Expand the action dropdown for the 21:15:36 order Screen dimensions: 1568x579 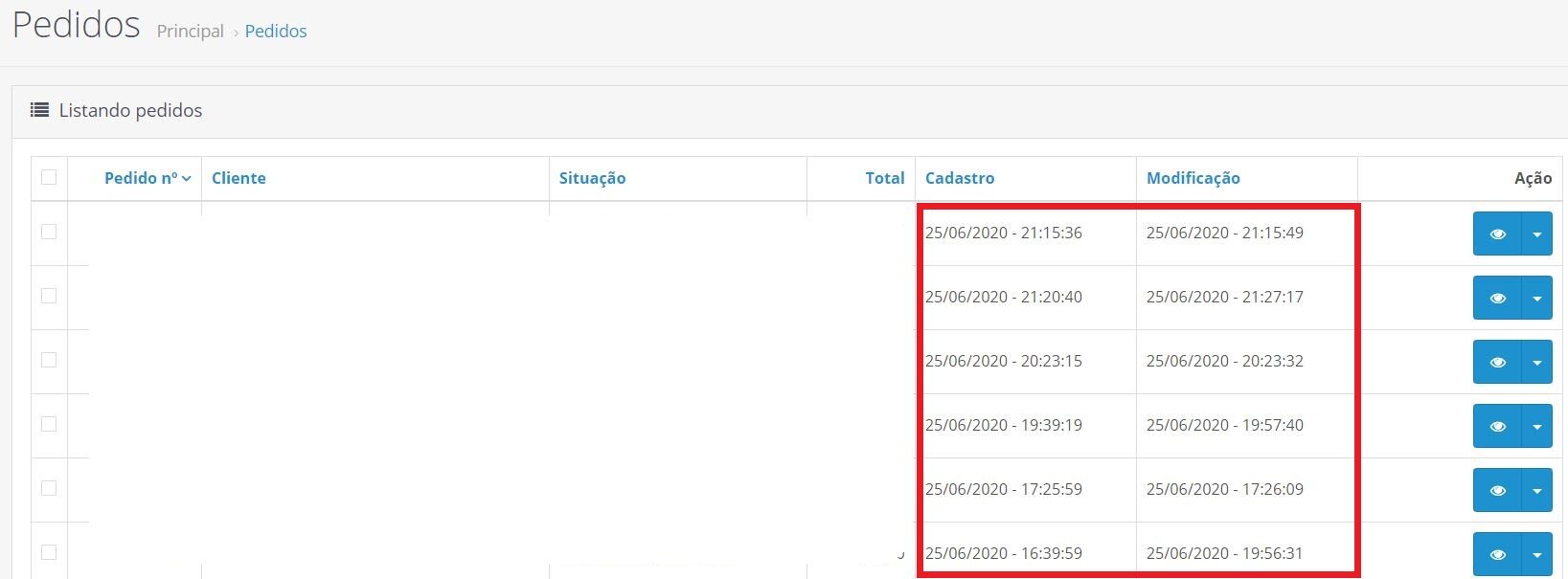coord(1536,234)
